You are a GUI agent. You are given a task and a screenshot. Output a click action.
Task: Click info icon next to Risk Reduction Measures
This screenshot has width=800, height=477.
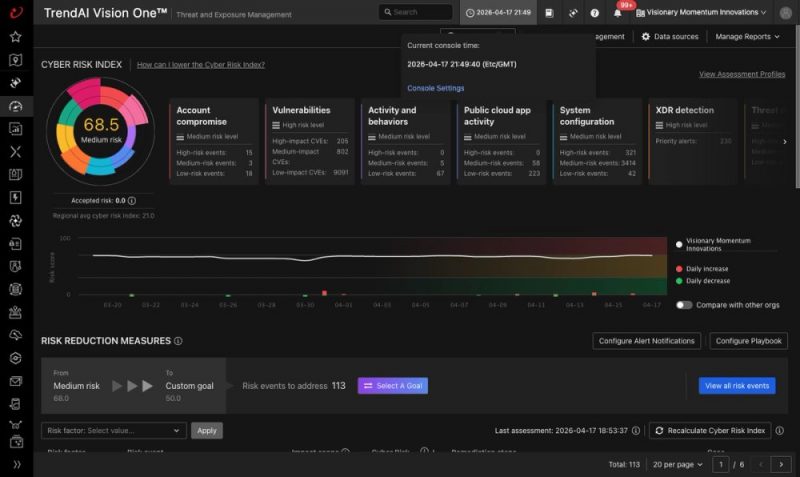click(x=178, y=341)
